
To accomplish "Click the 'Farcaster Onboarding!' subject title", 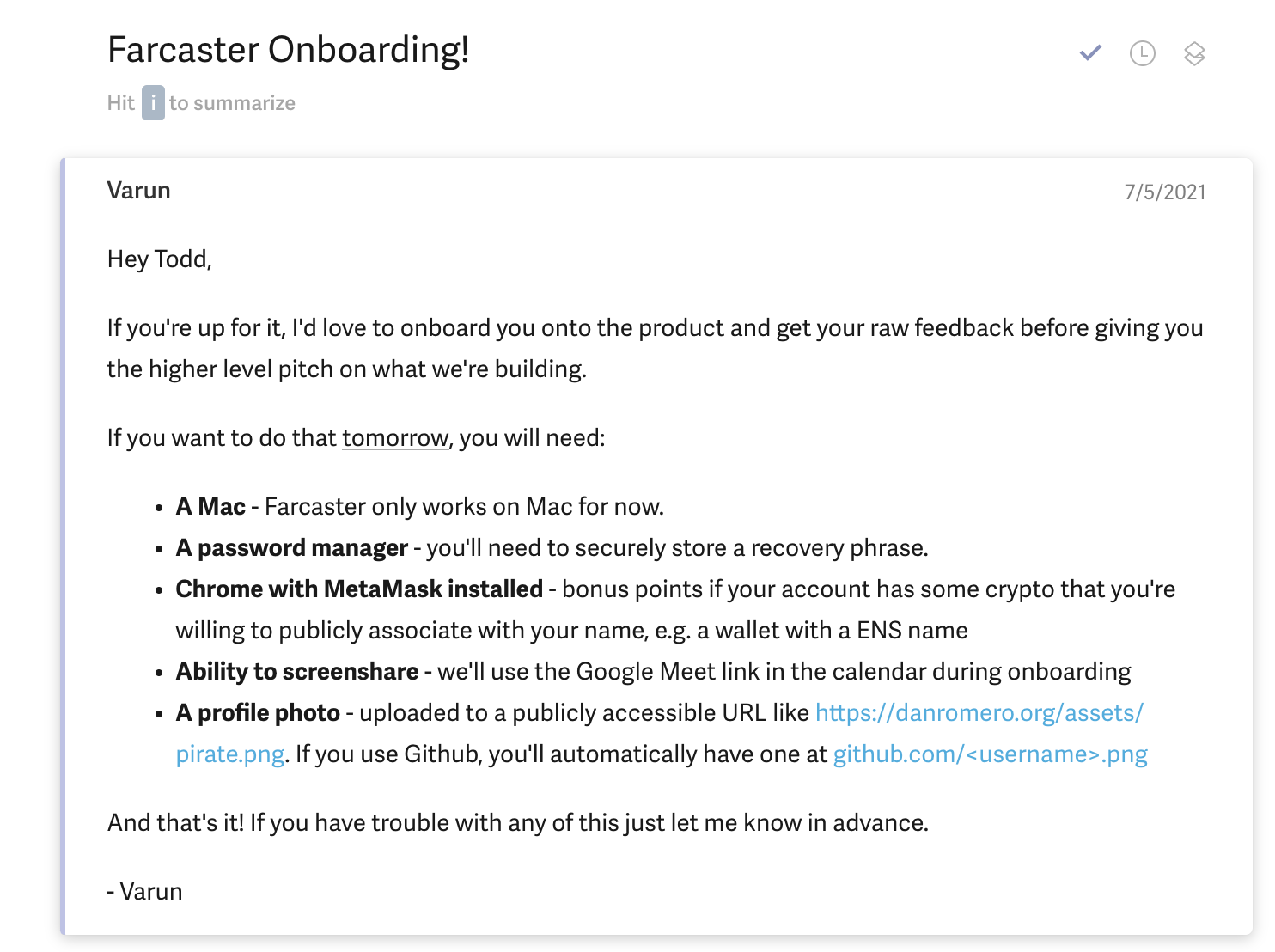I will point(288,50).
